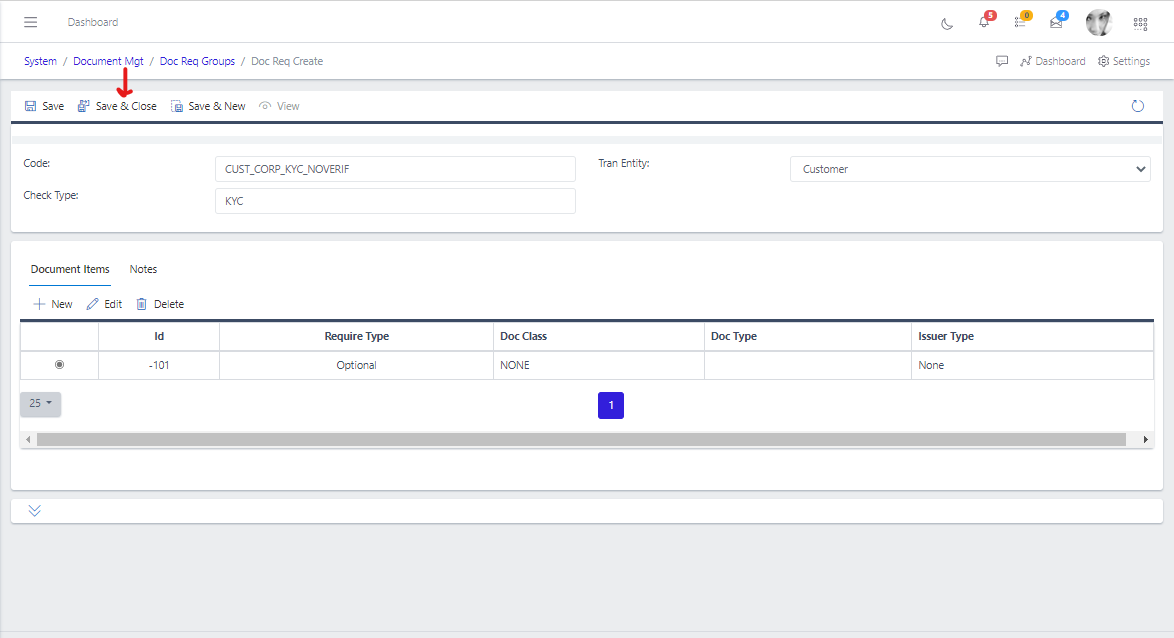Open mail inbox envelope icon
Viewport: 1174px width, 638px height.
[1056, 22]
